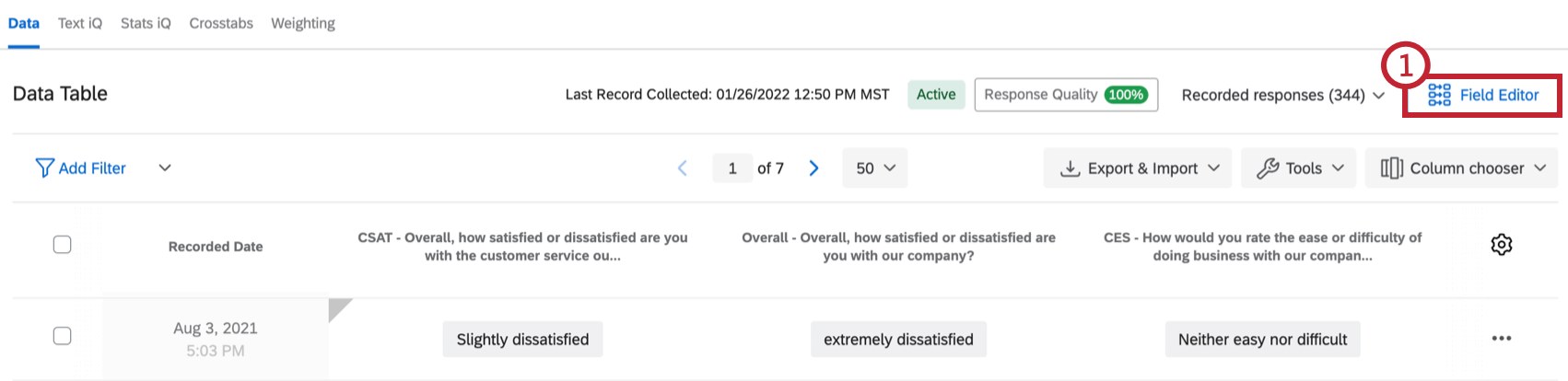Open the row actions three-dot menu
The height and width of the screenshot is (381, 1568).
1501,339
